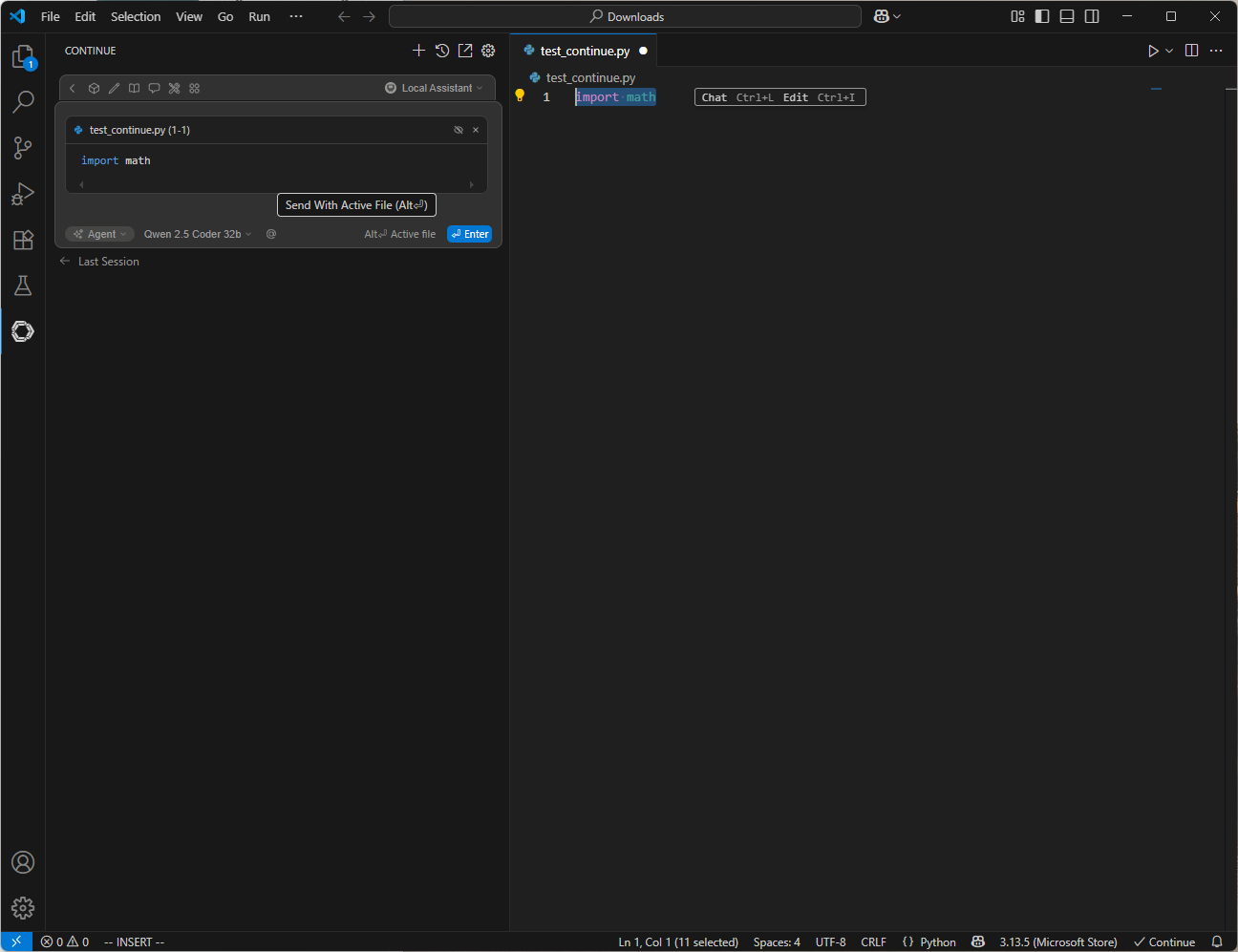Open the models cube icon in Continue toolbar
Viewport: 1238px width, 952px height.
coord(94,88)
